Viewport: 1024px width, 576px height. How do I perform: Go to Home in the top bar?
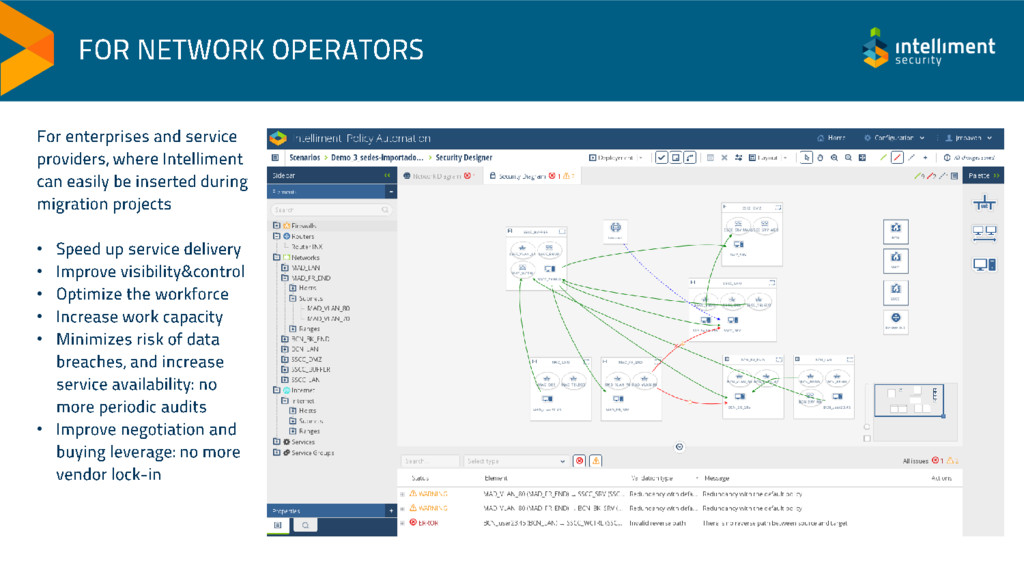[831, 138]
